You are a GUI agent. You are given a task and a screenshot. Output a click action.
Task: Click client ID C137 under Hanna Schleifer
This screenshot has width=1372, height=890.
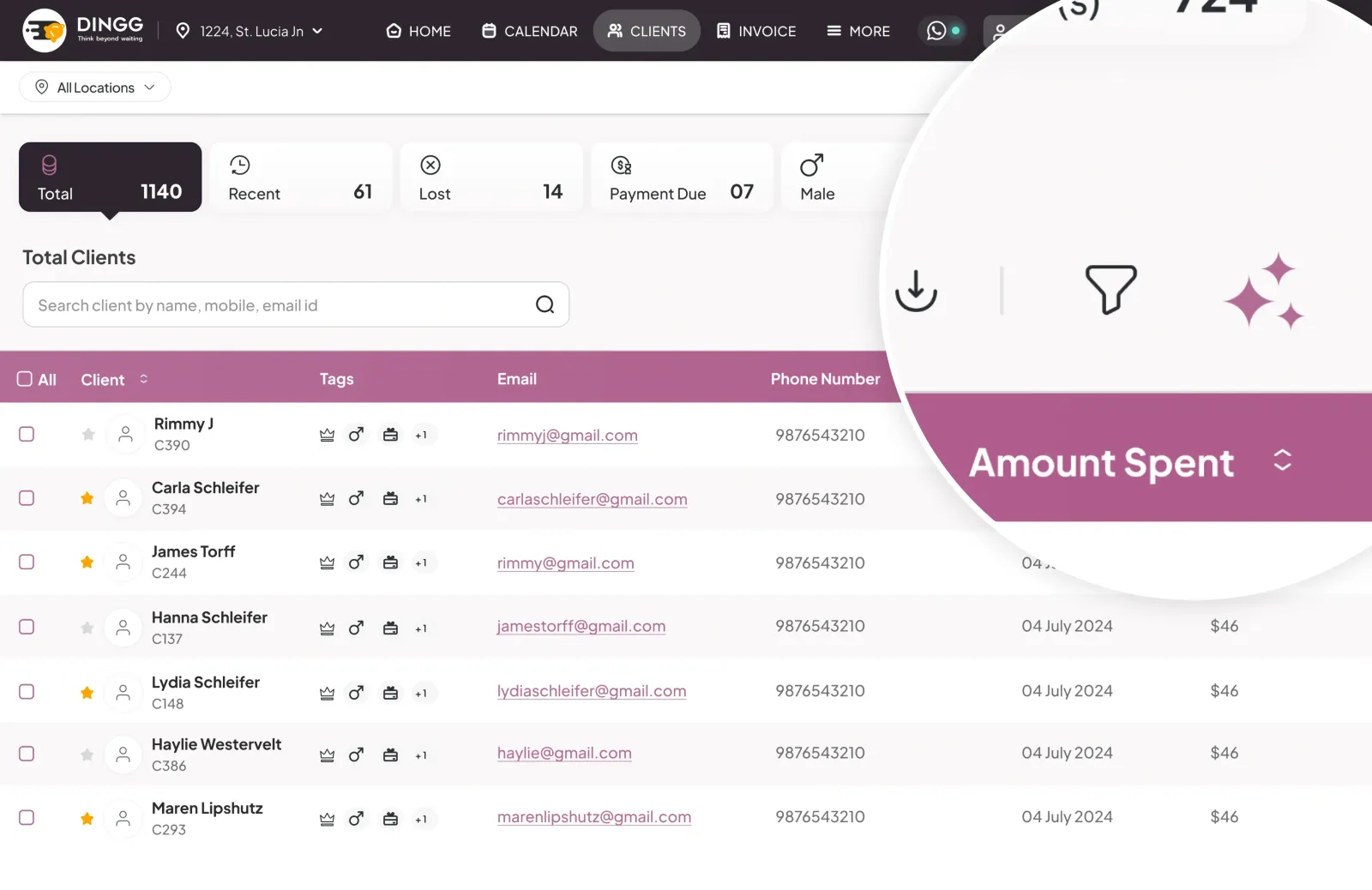(167, 639)
